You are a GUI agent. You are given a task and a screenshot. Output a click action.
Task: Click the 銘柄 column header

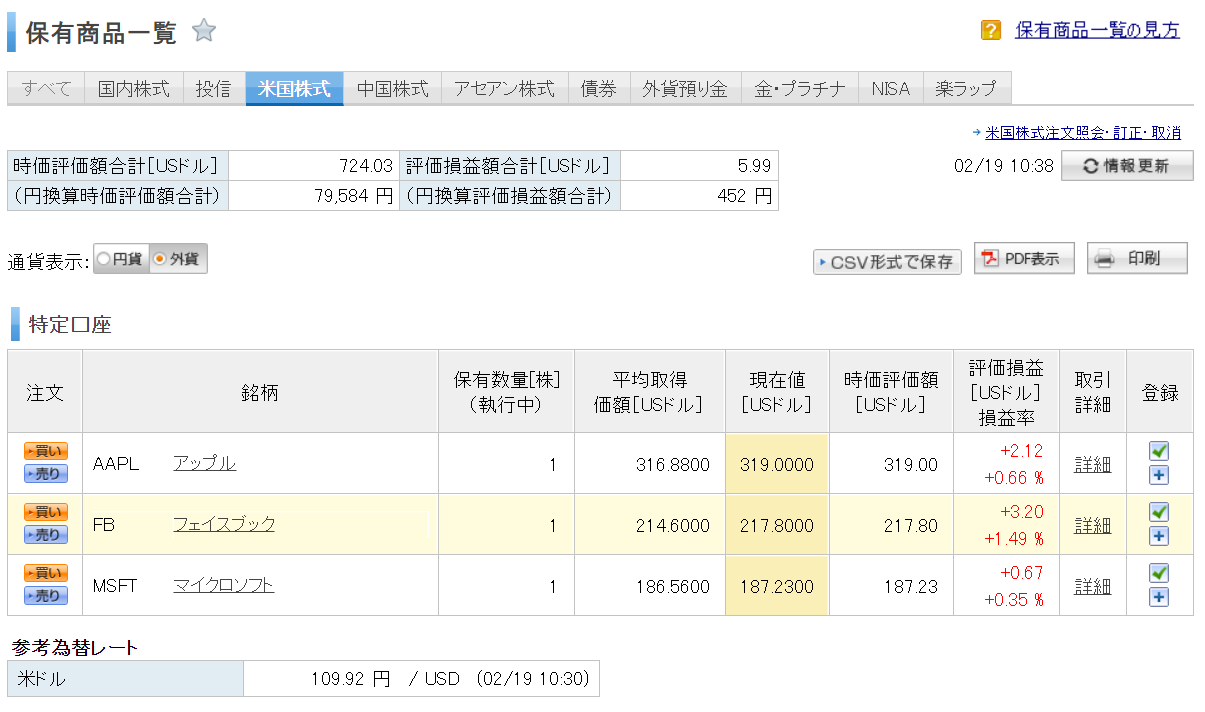pyautogui.click(x=260, y=393)
